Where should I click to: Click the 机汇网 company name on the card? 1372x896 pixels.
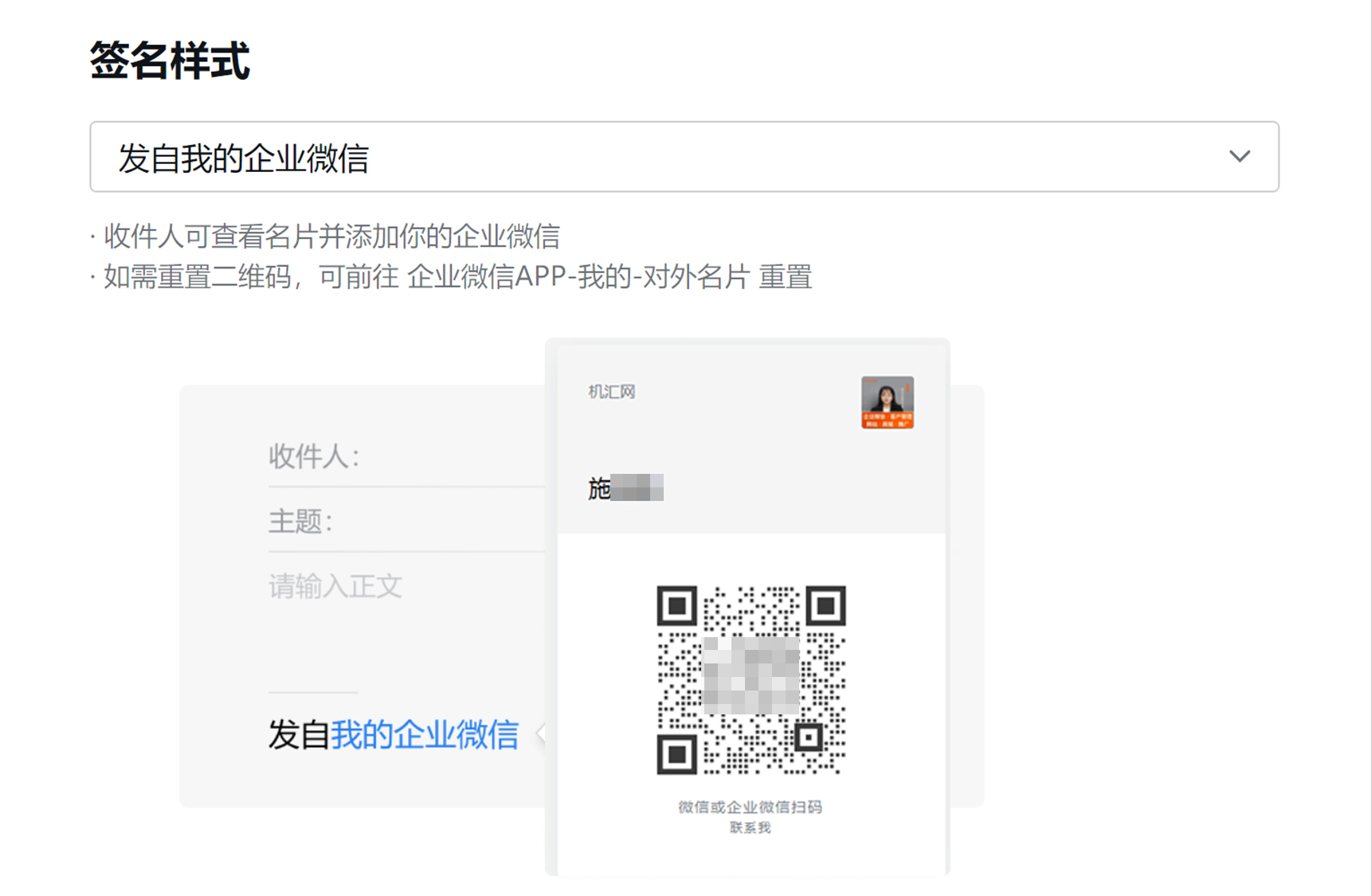611,392
